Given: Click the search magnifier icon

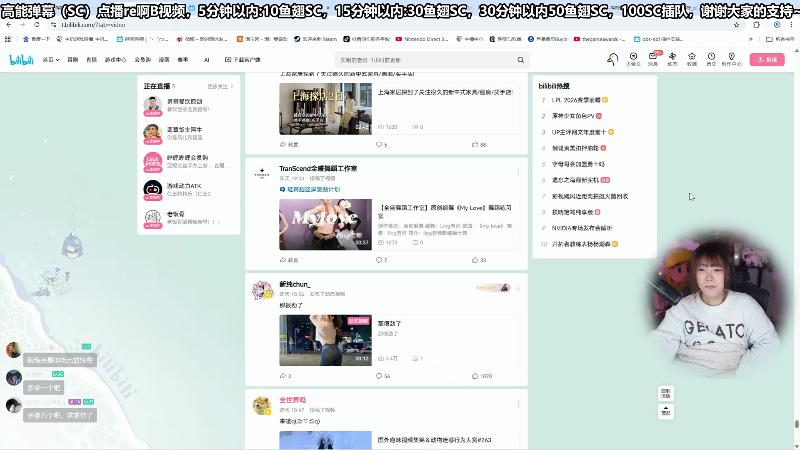Looking at the screenshot, I should click(x=520, y=60).
